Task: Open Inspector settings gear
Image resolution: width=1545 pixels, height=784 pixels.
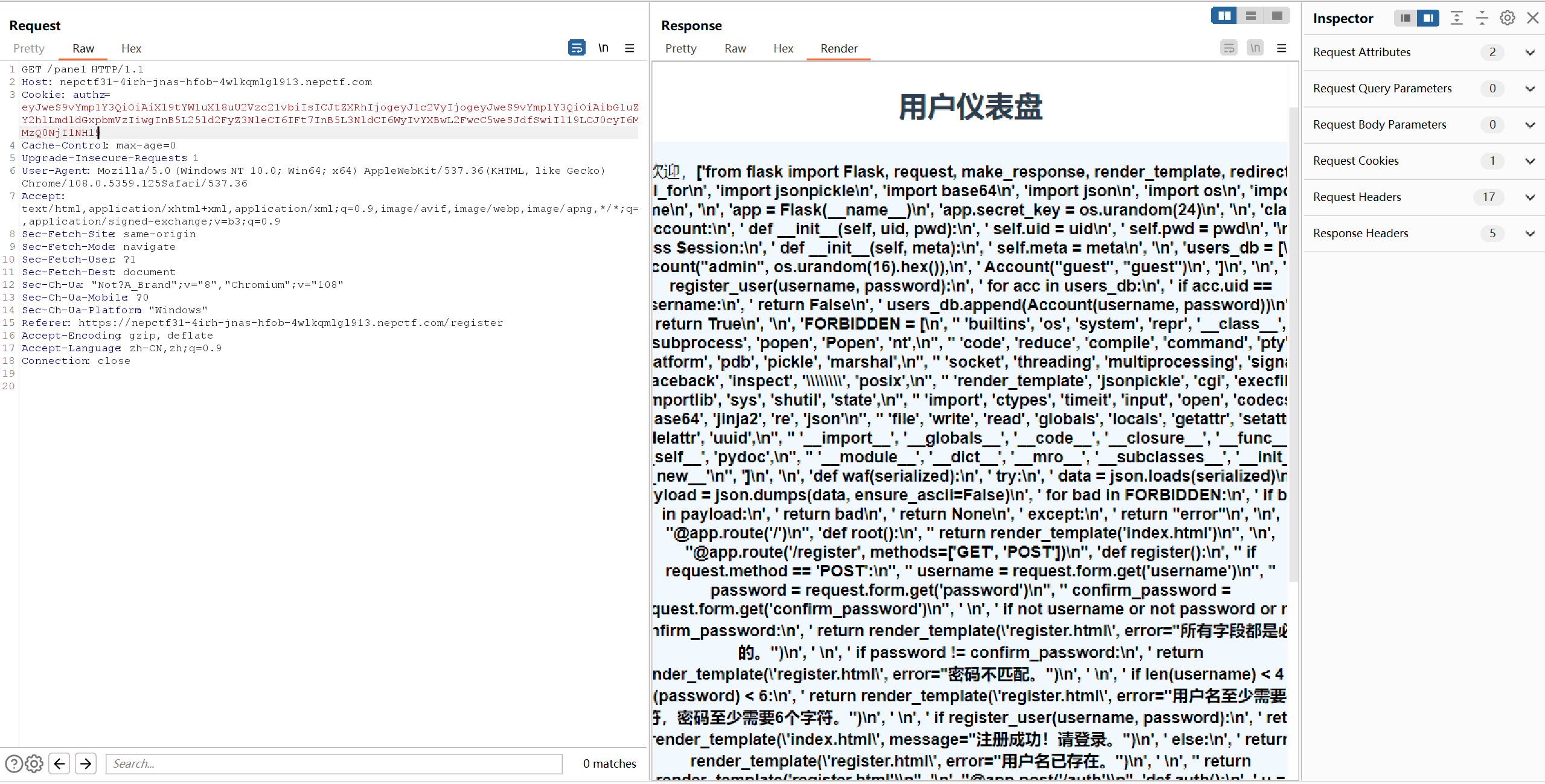Action: [1508, 18]
